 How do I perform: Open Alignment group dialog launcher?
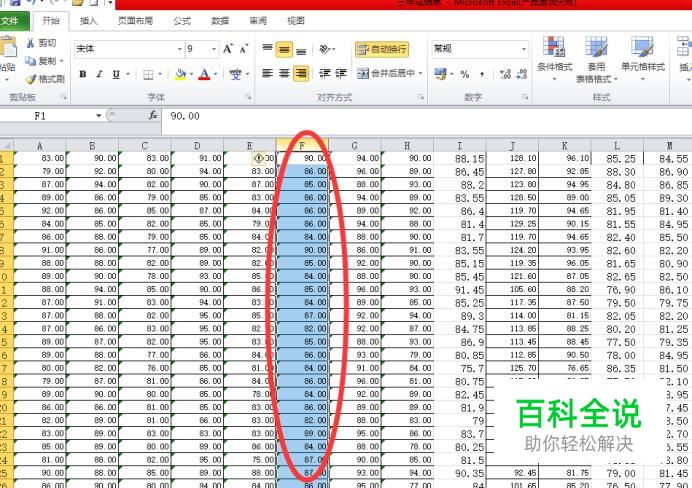[421, 97]
